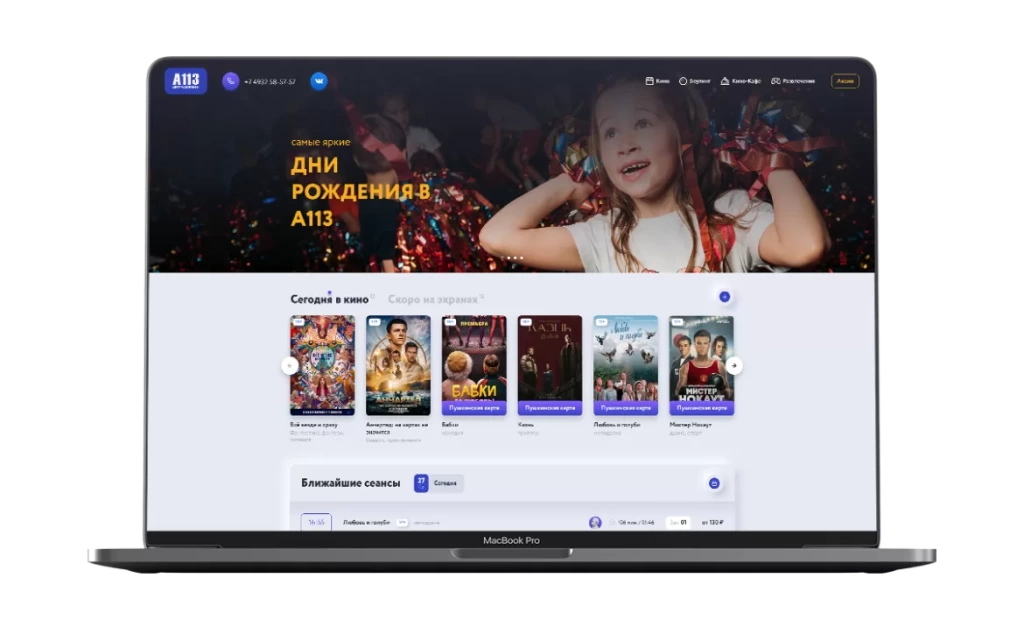The image size is (1024, 620).
Task: Switch to the 'Скоро на экранах' tab
Action: [x=433, y=299]
